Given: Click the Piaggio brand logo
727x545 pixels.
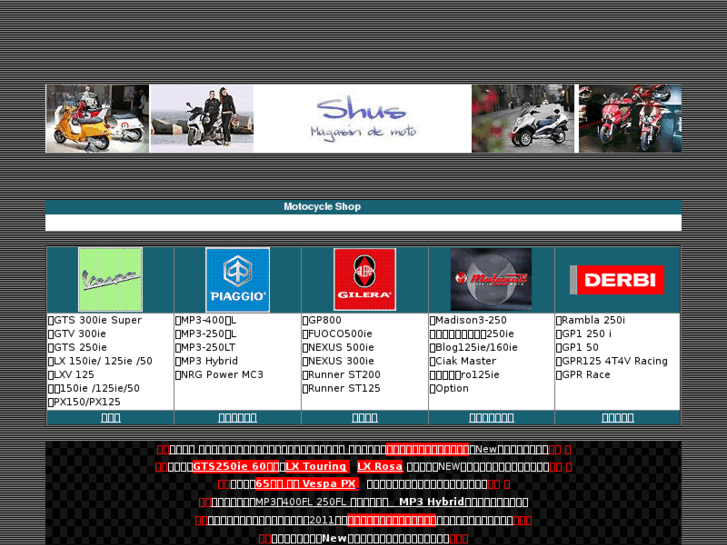Looking at the screenshot, I should point(237,280).
